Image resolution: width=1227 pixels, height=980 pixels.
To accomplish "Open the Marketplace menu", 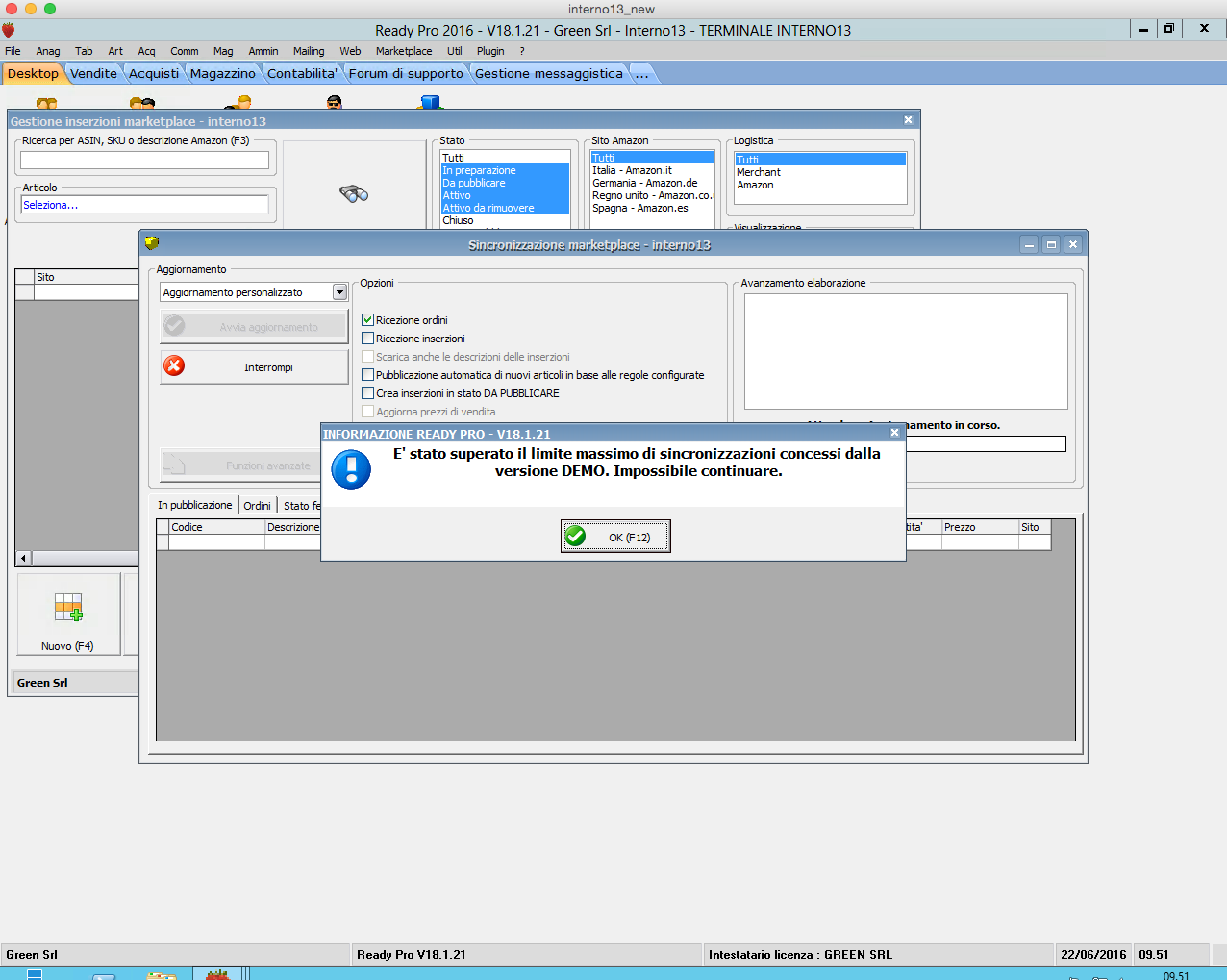I will pyautogui.click(x=404, y=51).
